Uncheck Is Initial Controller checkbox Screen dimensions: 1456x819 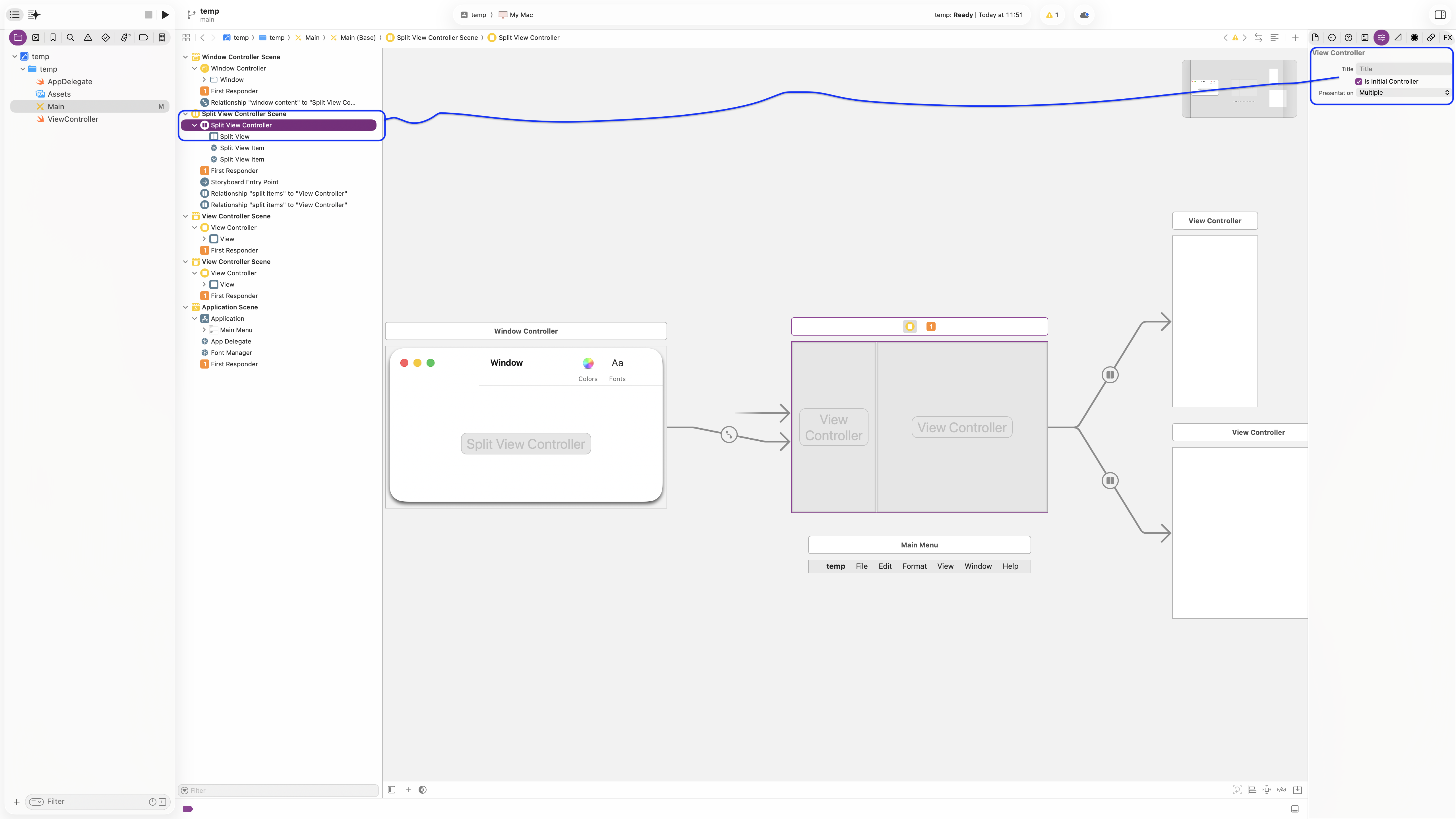(x=1359, y=81)
